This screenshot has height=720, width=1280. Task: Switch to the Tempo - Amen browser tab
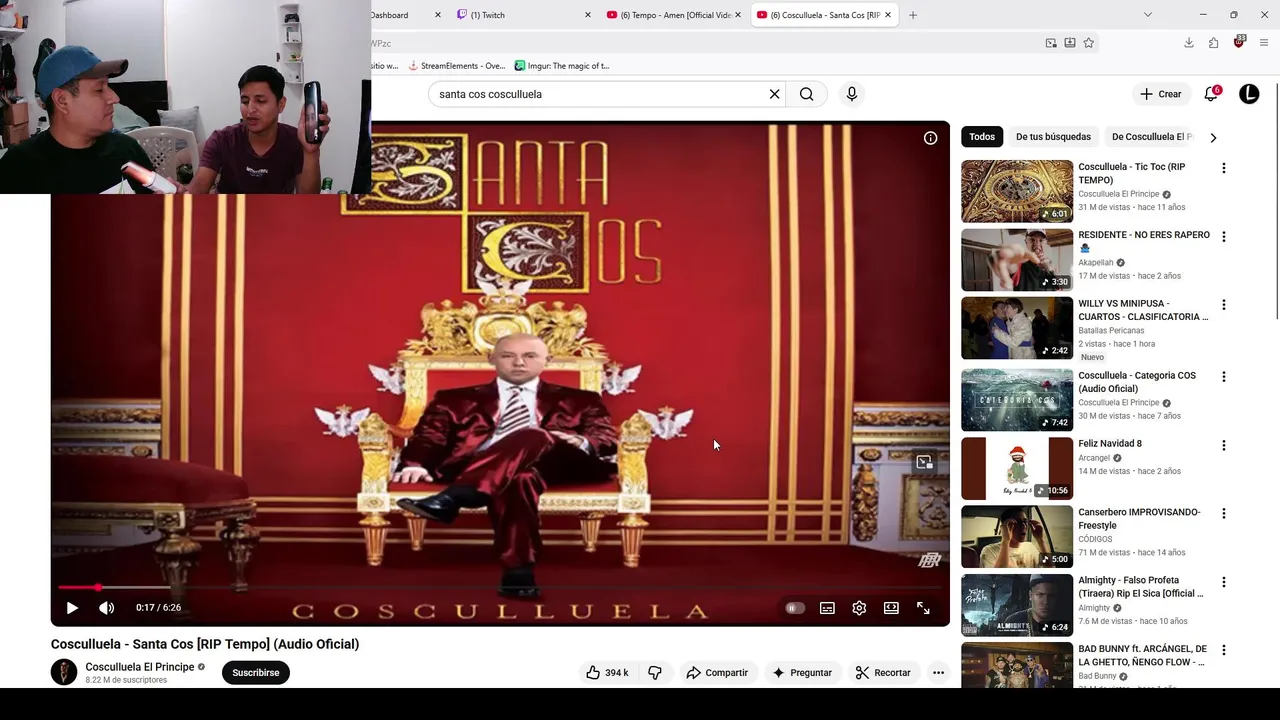[670, 15]
